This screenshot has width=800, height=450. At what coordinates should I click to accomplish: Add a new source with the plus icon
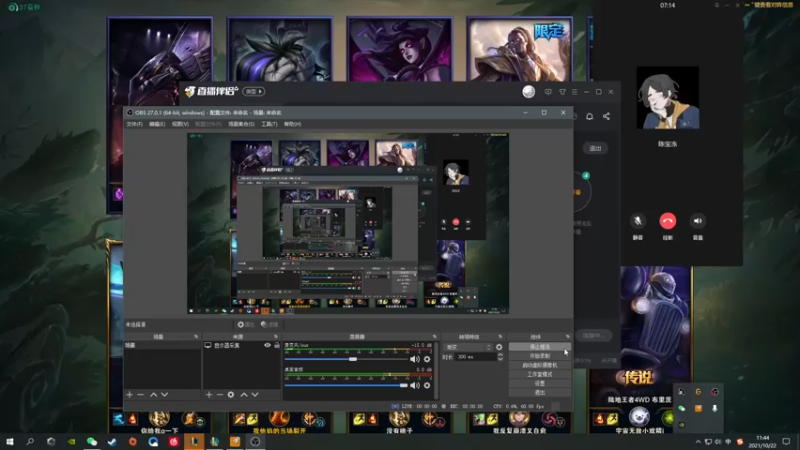(209, 394)
